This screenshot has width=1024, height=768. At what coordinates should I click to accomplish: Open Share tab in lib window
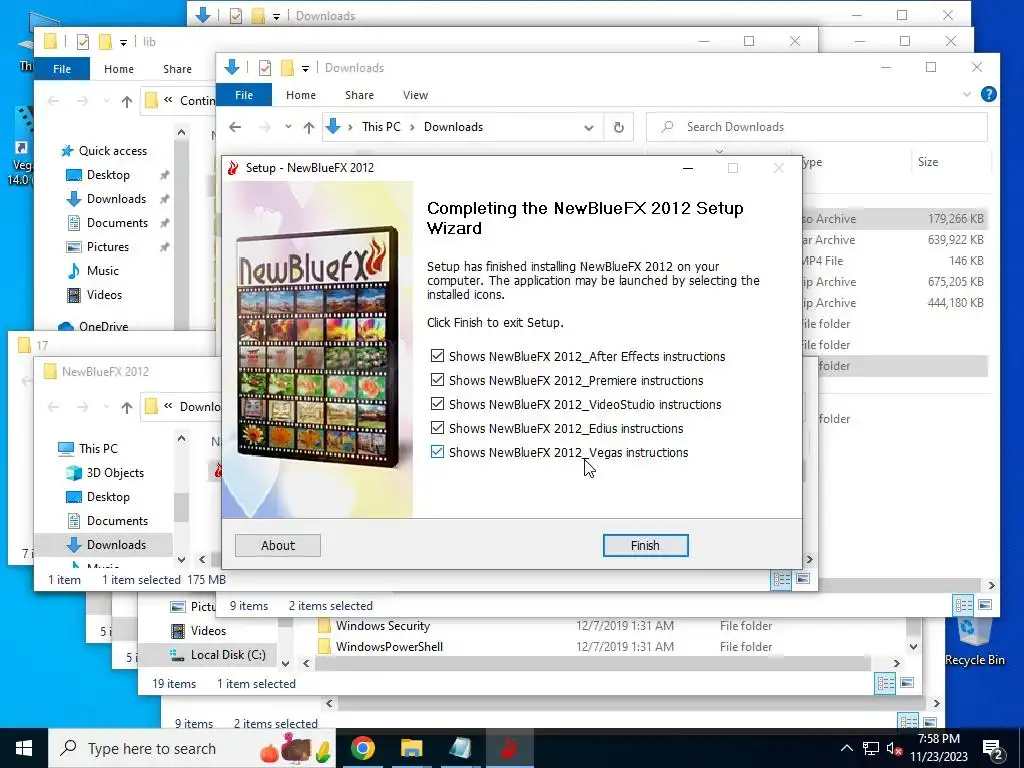178,69
